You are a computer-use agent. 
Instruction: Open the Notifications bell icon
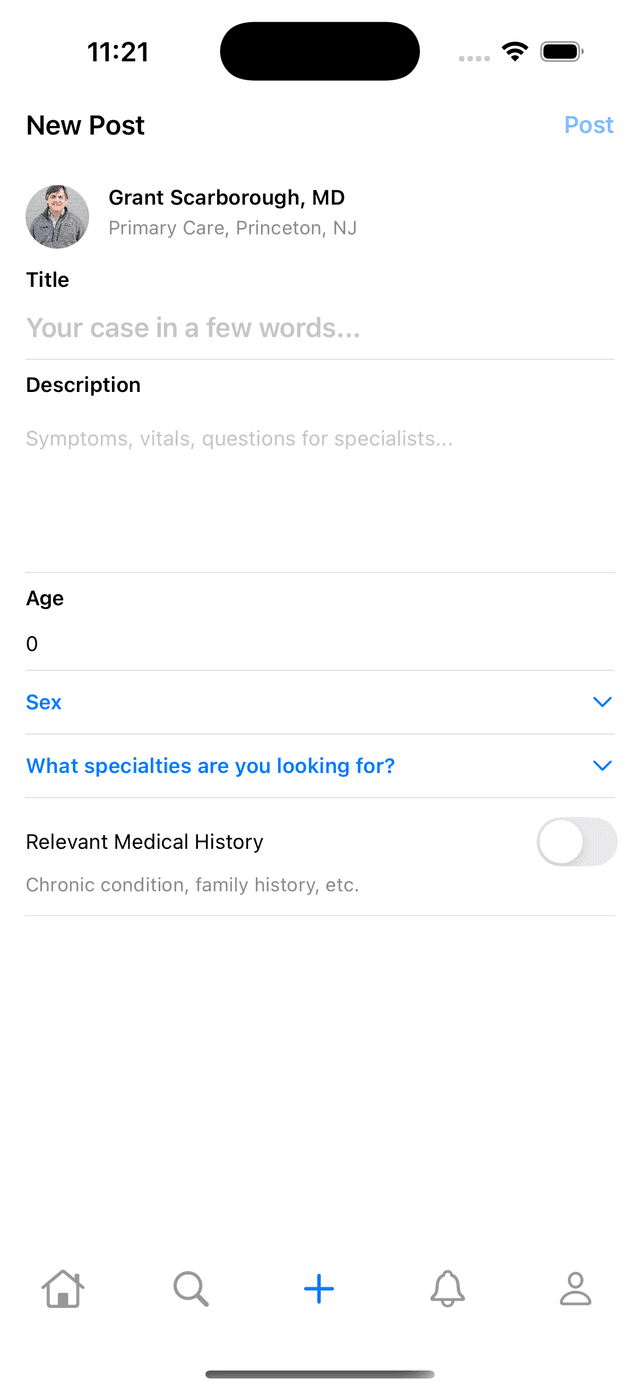tap(447, 1289)
